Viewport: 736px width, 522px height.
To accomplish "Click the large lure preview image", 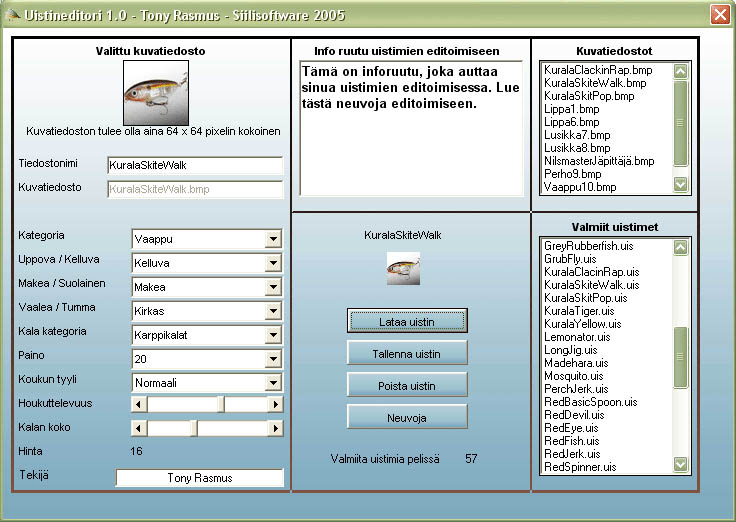I will (x=155, y=93).
